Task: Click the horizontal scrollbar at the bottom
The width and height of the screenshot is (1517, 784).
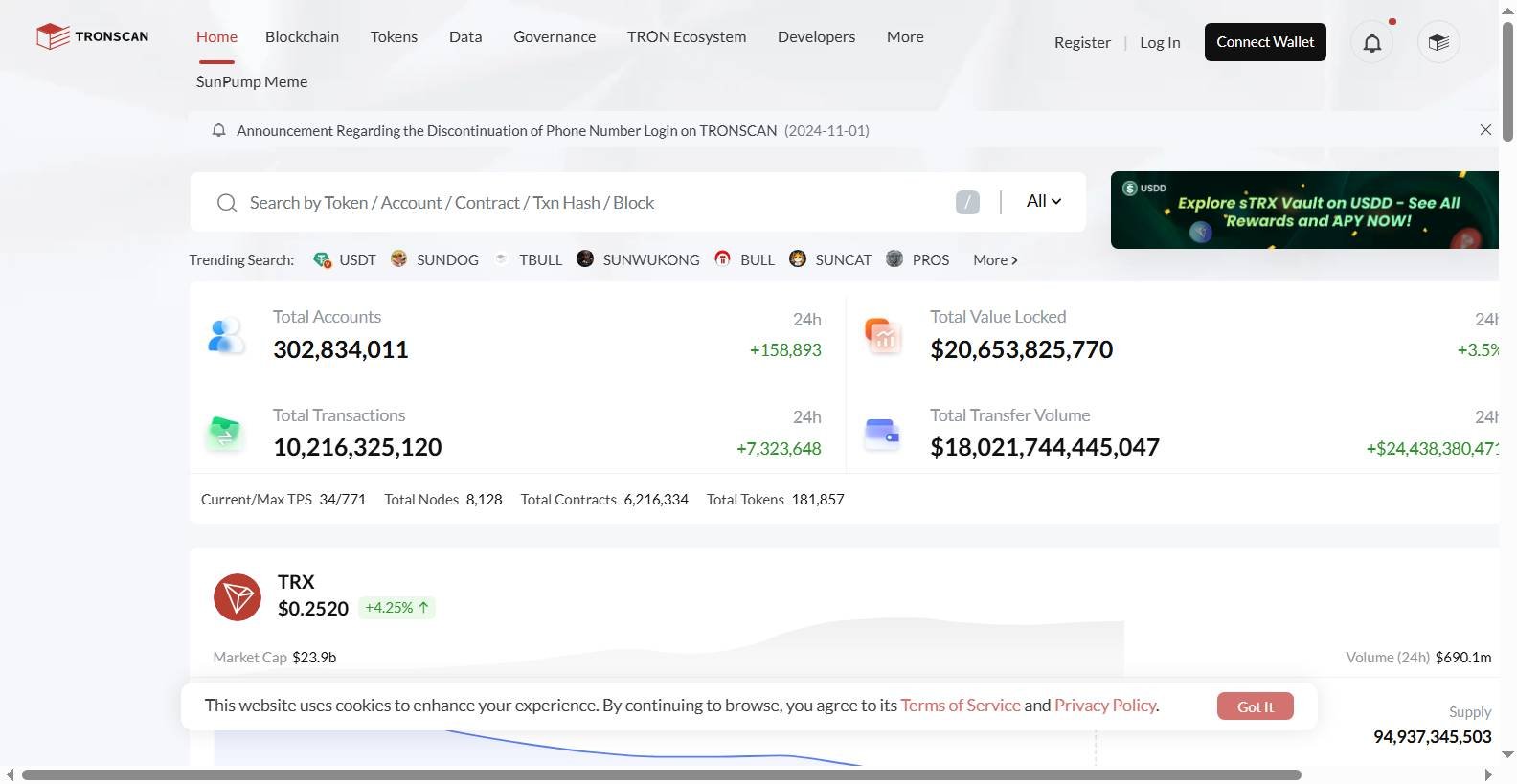Action: (661, 774)
